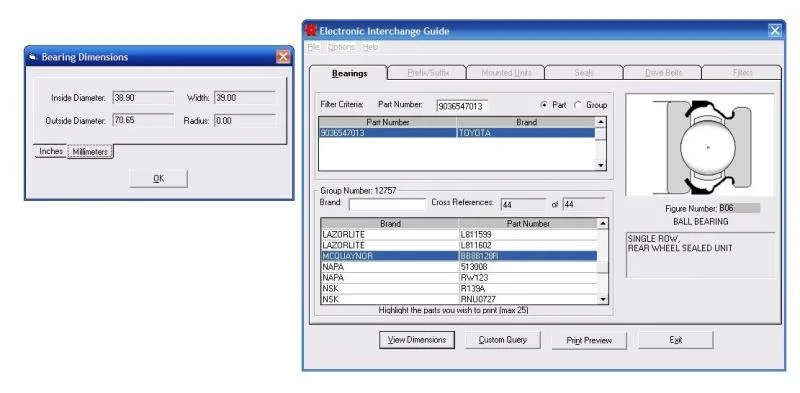
Task: Switch to the Seals tab
Action: pyautogui.click(x=584, y=72)
